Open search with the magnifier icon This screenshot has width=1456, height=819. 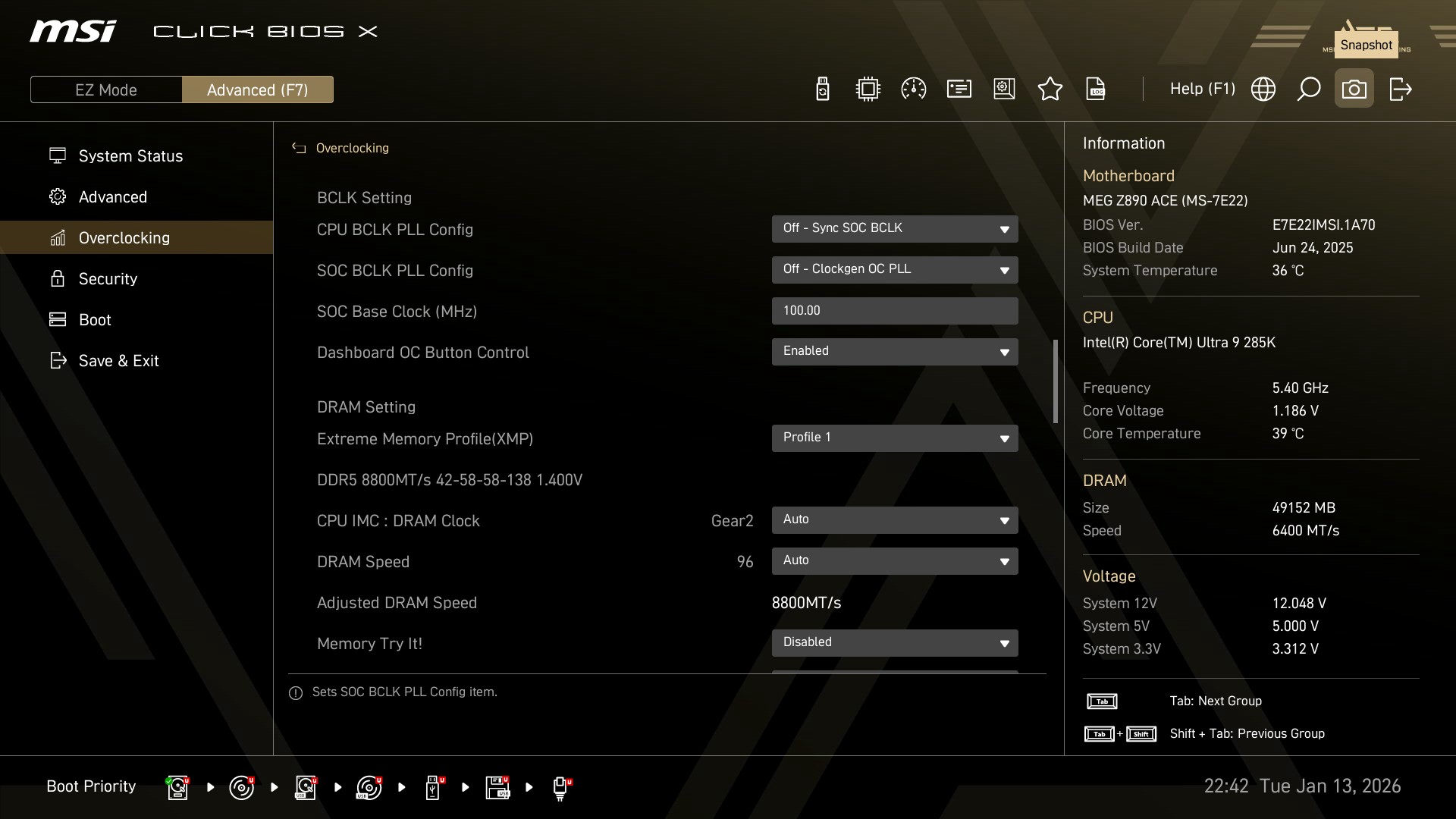point(1308,89)
